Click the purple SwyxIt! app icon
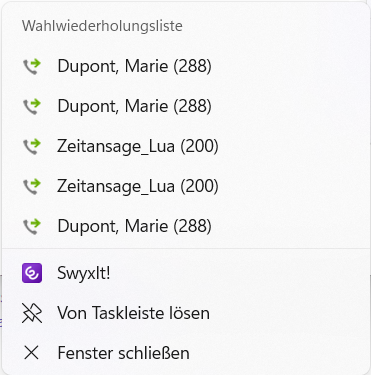This screenshot has width=371, height=375. tap(32, 273)
